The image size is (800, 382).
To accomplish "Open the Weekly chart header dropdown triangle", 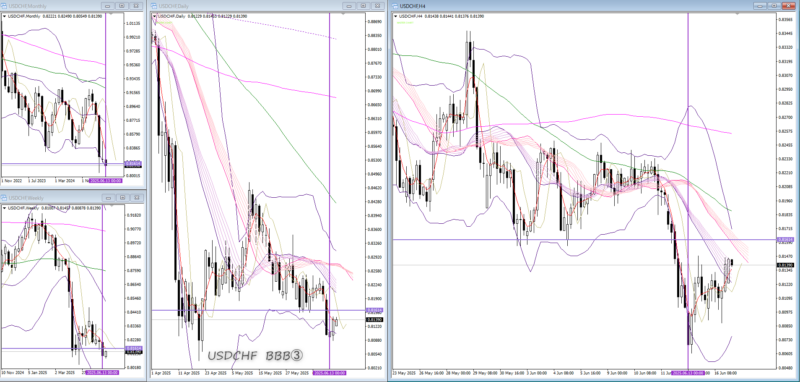I will [x=4, y=208].
